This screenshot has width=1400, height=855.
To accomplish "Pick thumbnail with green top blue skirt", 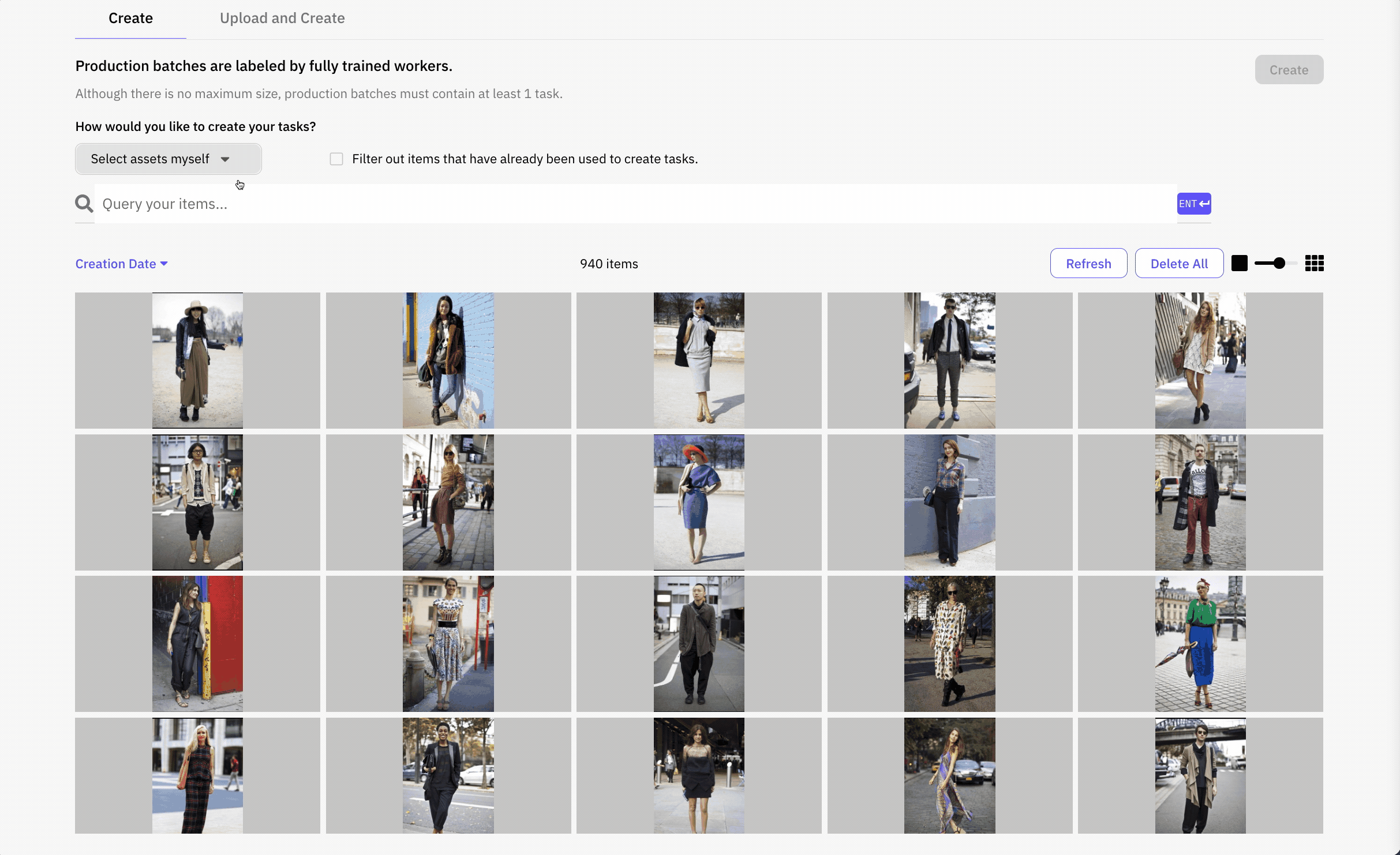I will point(1200,644).
